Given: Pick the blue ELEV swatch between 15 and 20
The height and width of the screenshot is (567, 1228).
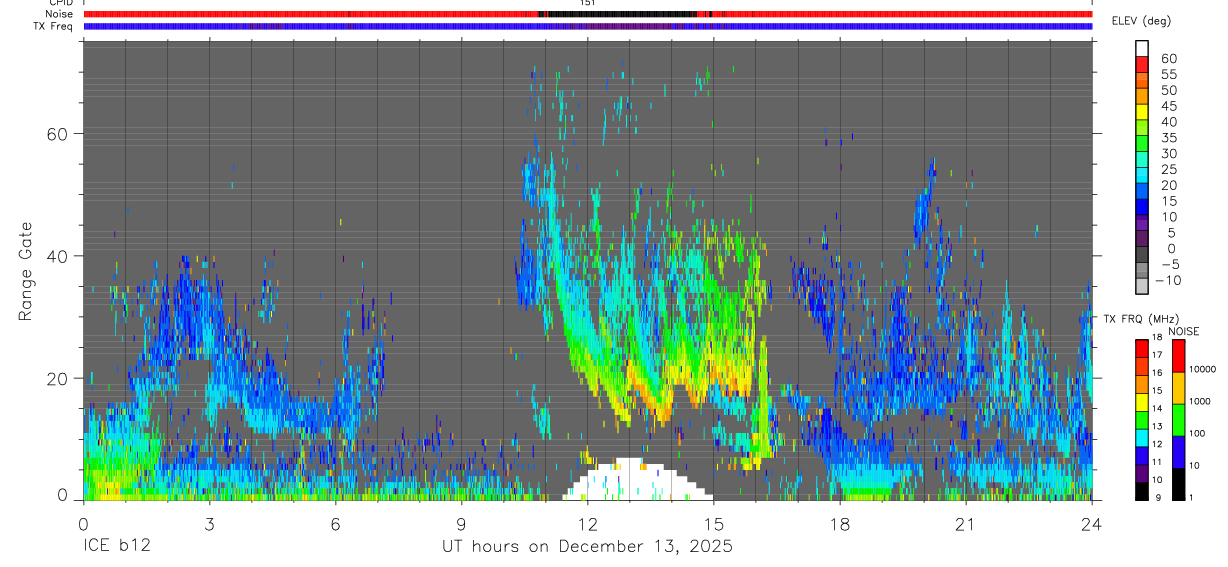Looking at the screenshot, I should tap(1142, 193).
